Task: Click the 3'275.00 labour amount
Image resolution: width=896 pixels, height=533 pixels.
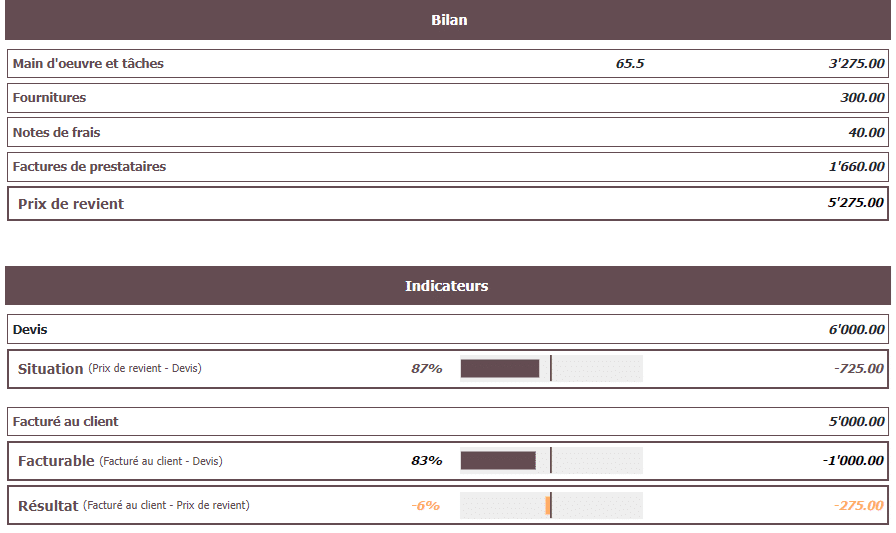Action: point(856,64)
